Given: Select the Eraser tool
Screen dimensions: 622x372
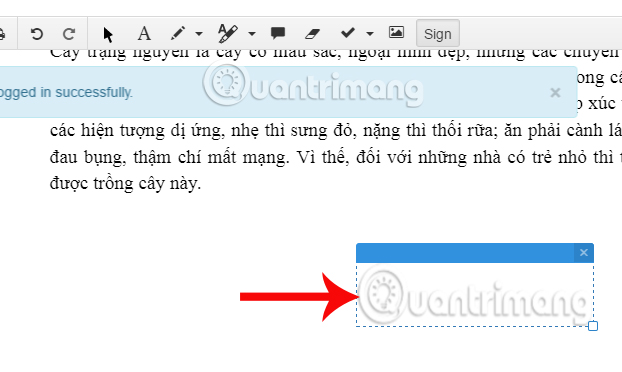Looking at the screenshot, I should [312, 34].
